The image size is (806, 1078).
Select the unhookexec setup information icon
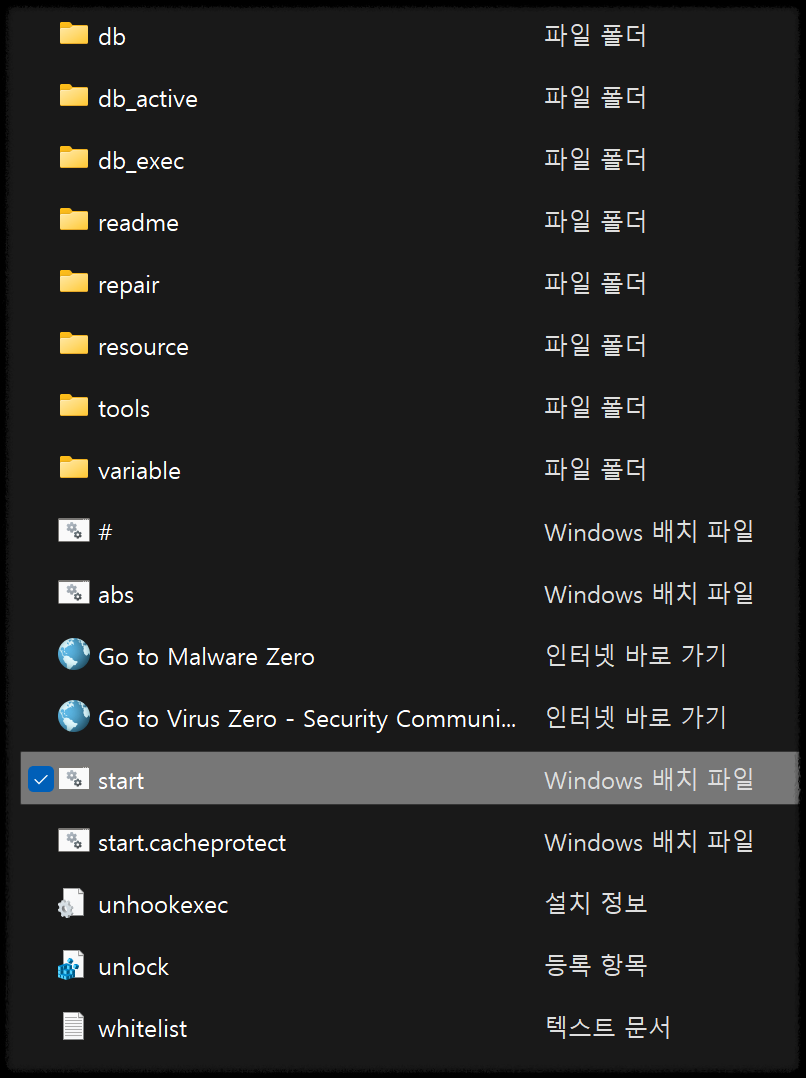coord(72,902)
